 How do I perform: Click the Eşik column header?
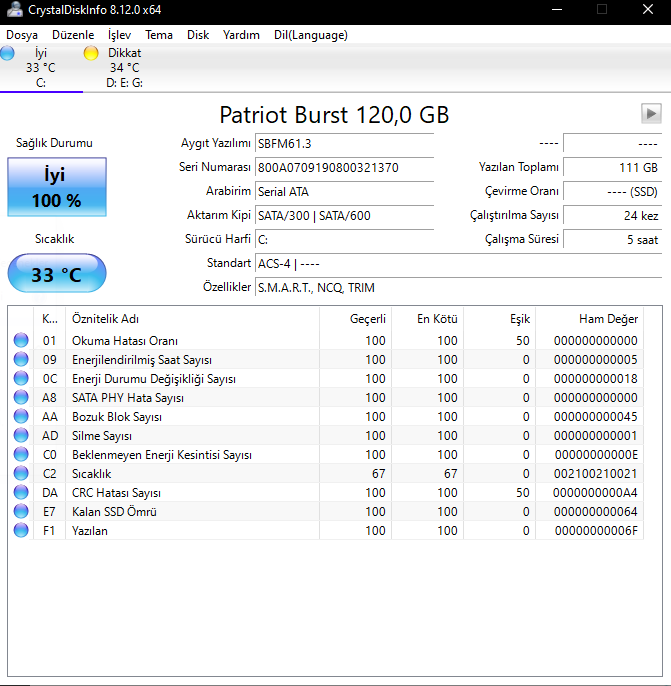coord(500,319)
